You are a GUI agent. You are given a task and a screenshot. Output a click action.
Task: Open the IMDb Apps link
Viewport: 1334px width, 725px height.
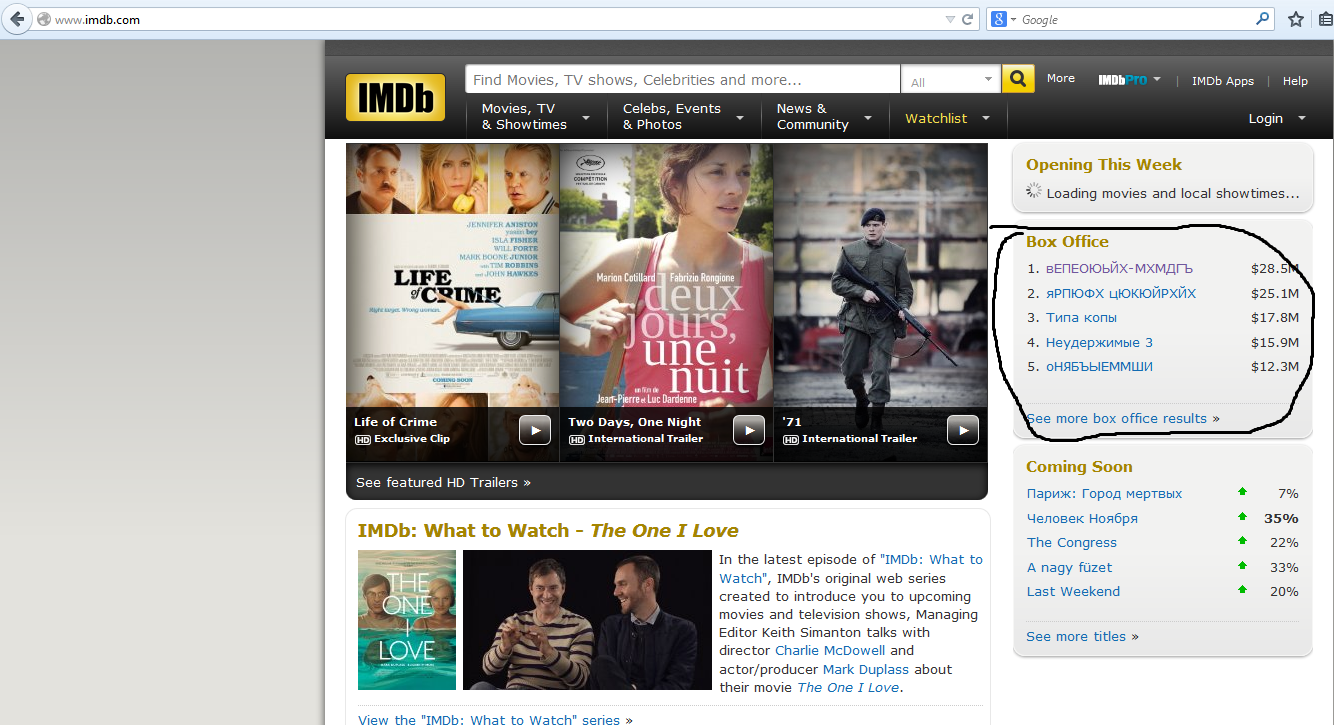click(x=1222, y=81)
